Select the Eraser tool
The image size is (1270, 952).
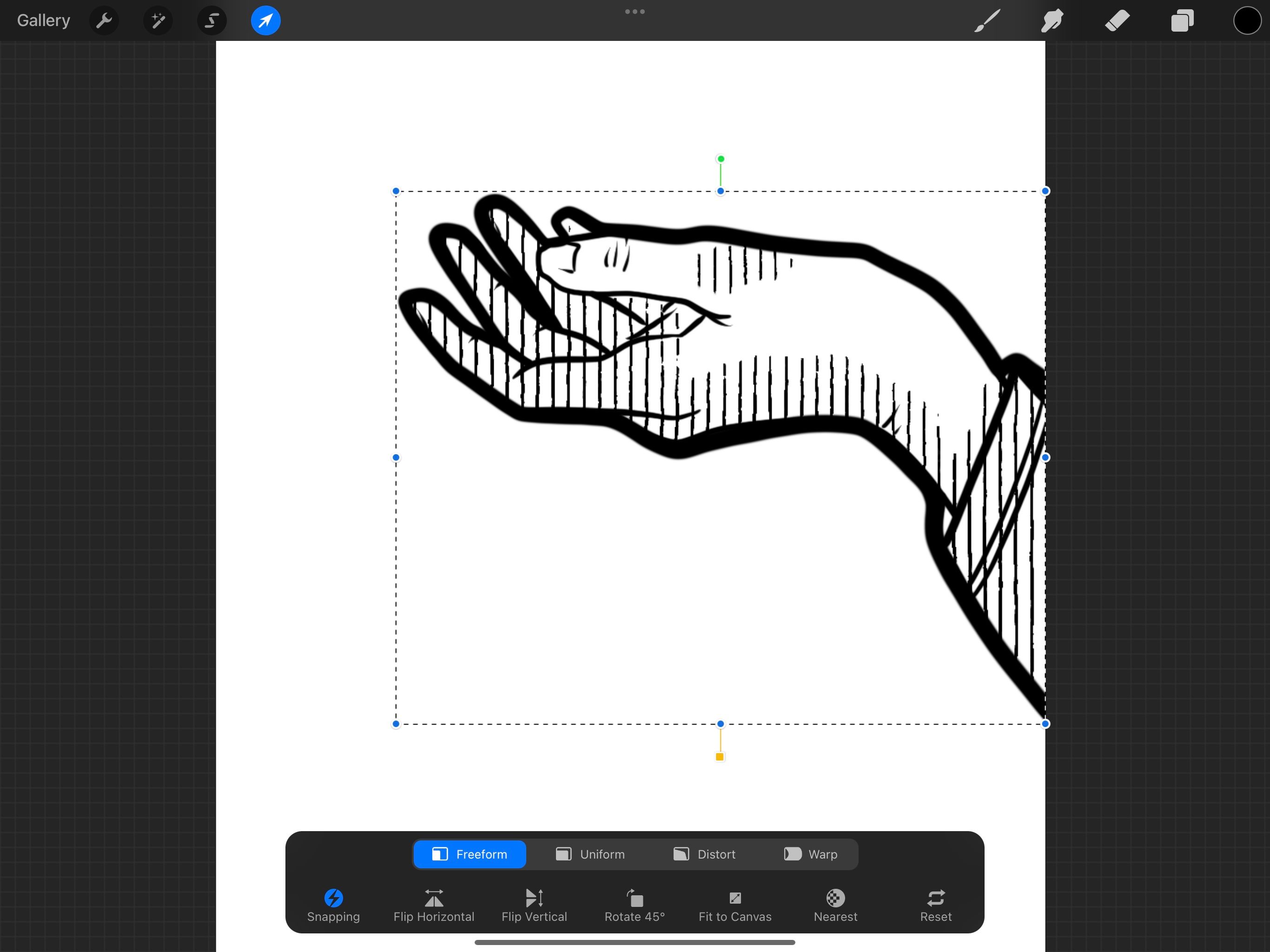click(1118, 20)
